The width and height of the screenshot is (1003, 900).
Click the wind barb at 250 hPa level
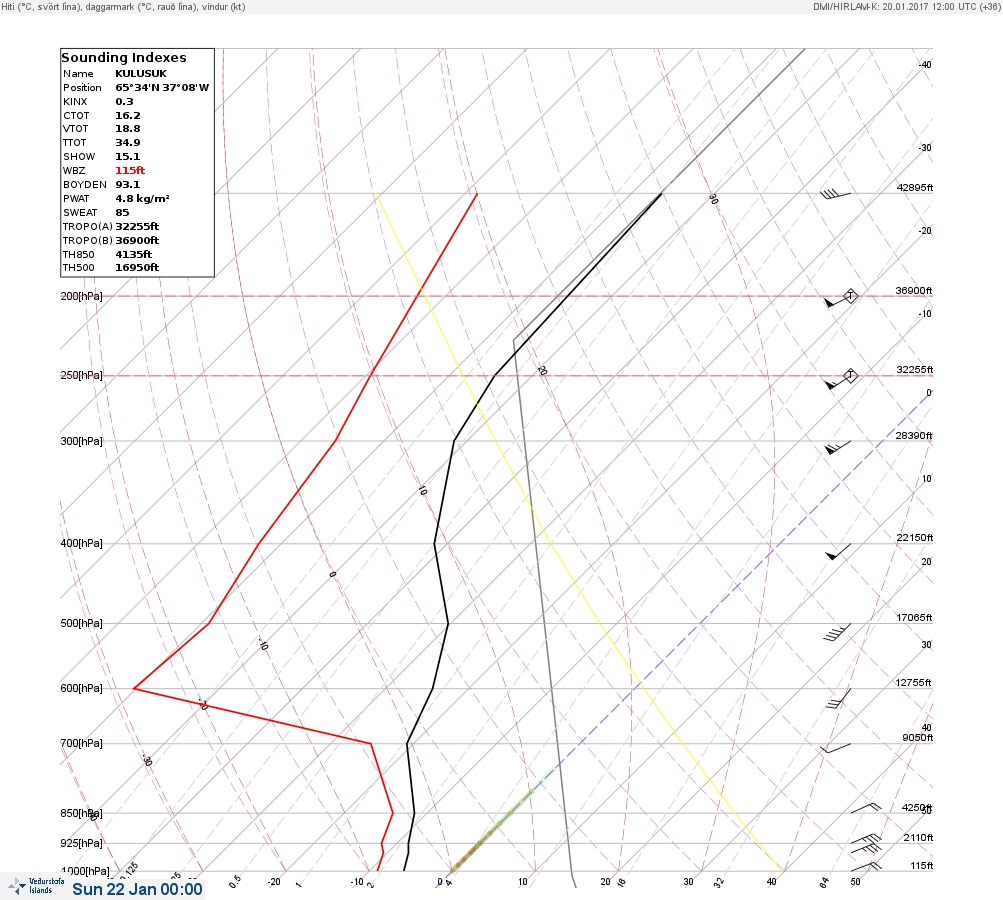[837, 381]
